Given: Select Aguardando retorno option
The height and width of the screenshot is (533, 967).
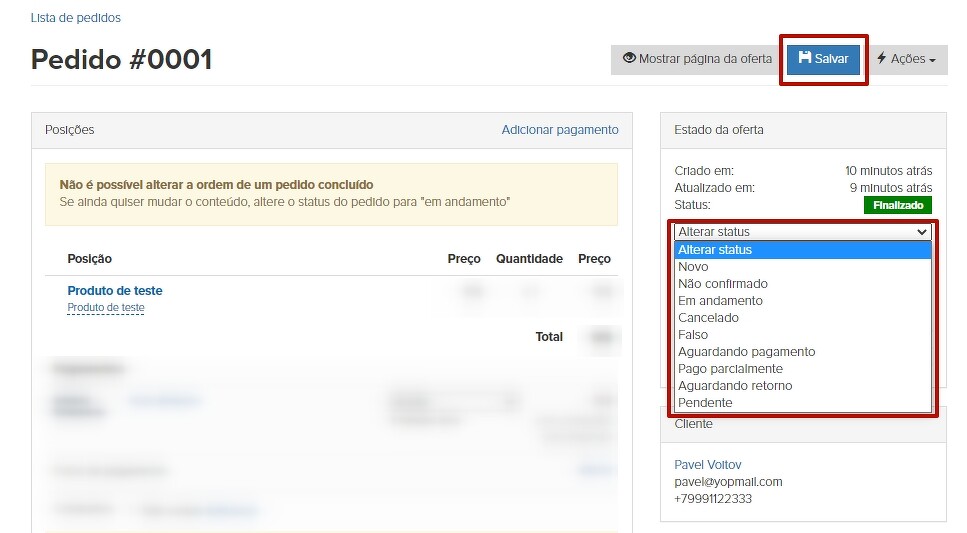Looking at the screenshot, I should point(734,386).
